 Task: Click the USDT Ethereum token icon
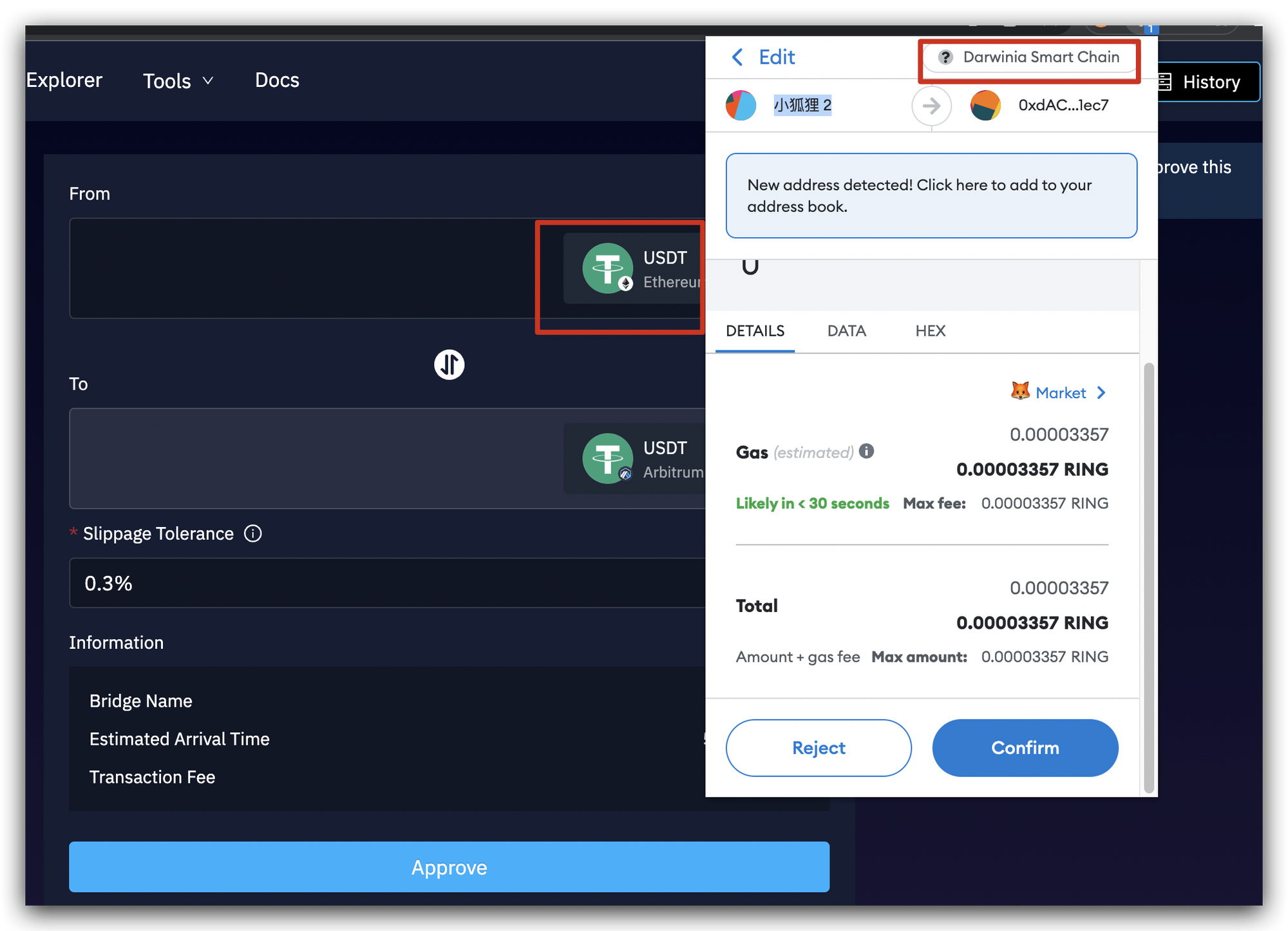pos(608,269)
